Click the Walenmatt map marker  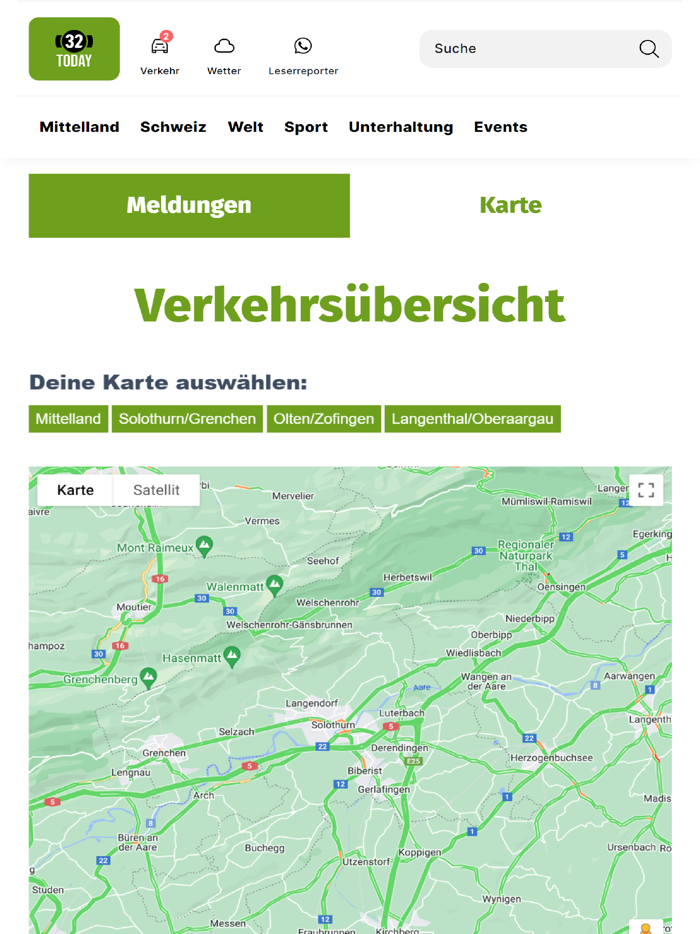point(274,586)
